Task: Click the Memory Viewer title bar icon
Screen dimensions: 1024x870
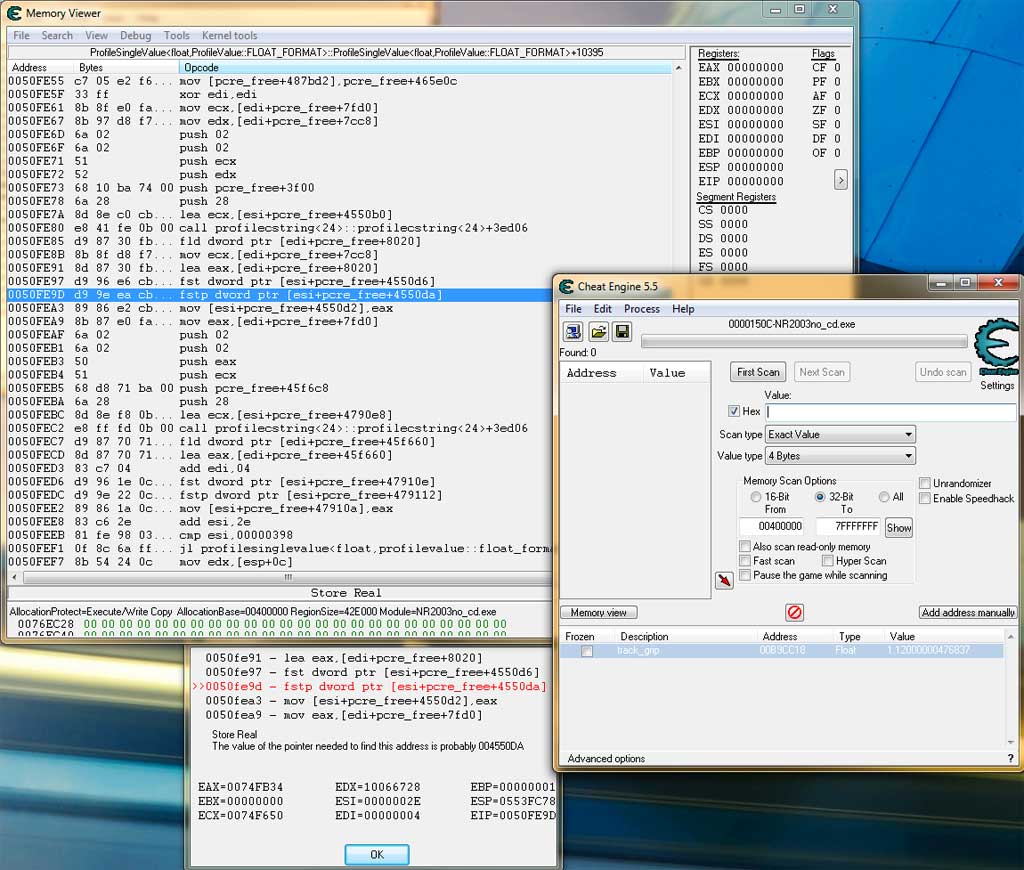Action: [14, 13]
